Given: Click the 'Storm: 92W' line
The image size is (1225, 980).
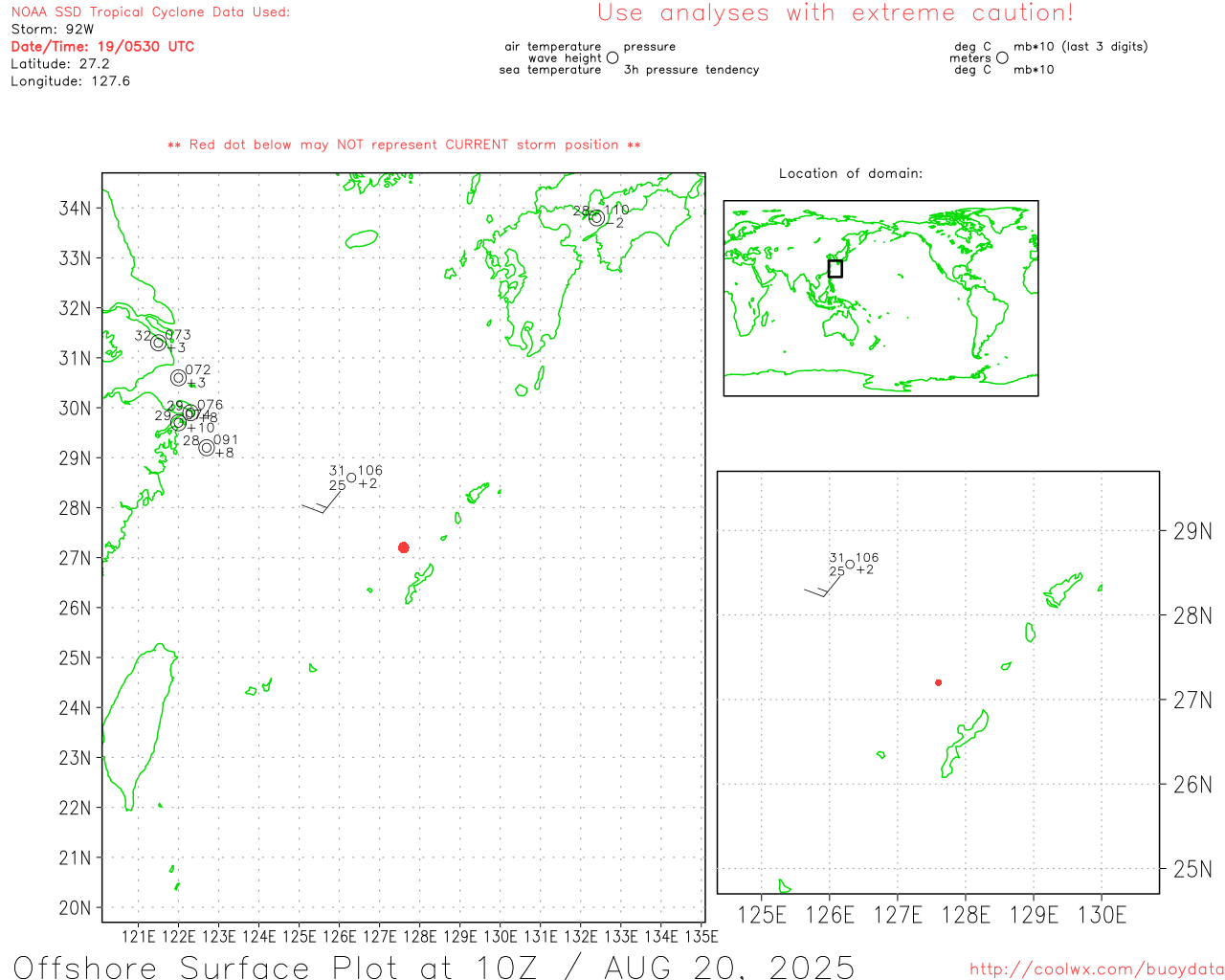Looking at the screenshot, I should click(x=53, y=30).
